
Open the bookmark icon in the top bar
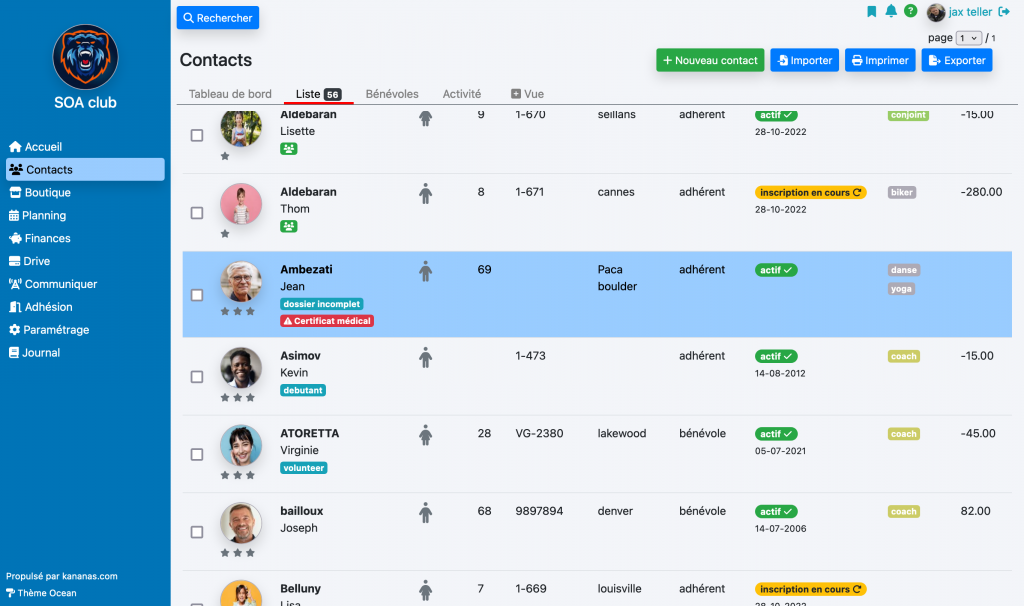click(871, 12)
